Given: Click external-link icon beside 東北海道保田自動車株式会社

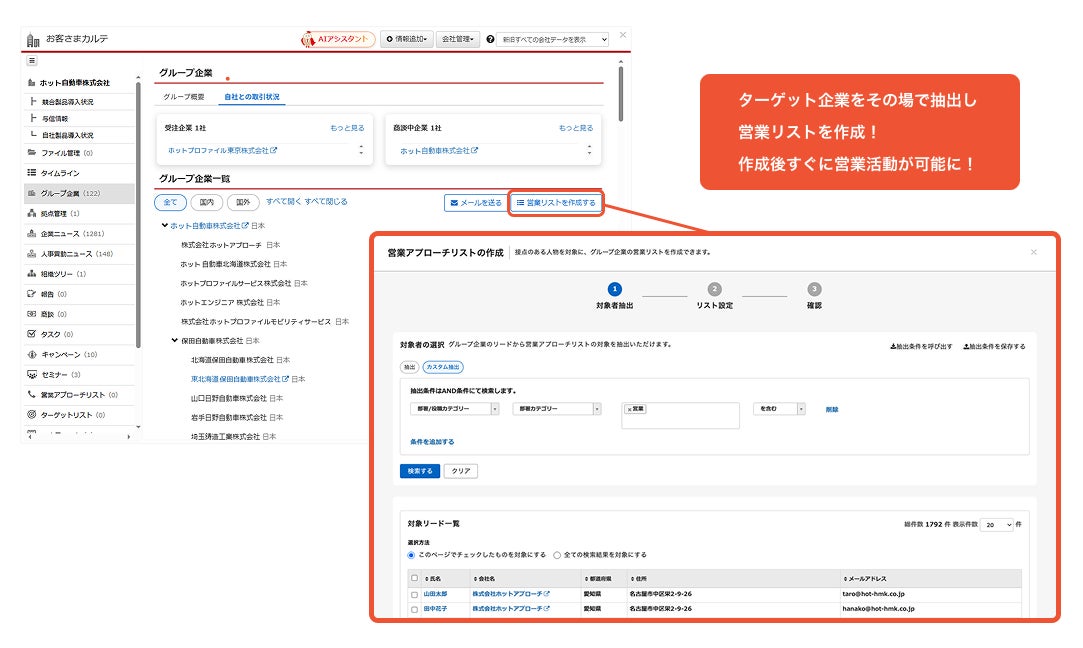Looking at the screenshot, I should point(285,379).
